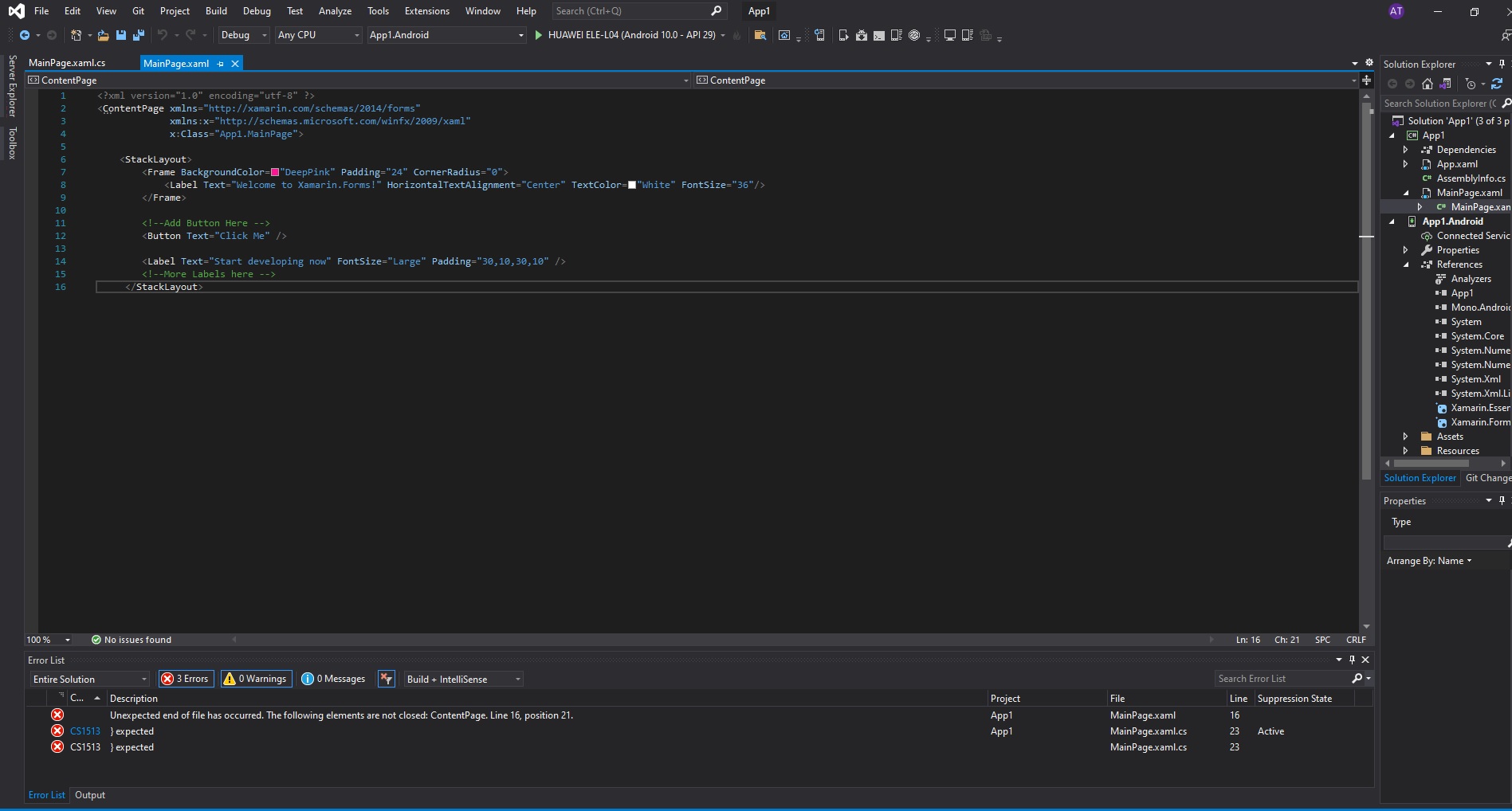Open the Build + IntelliSense dropdown
The height and width of the screenshot is (811, 1512).
[x=516, y=679]
